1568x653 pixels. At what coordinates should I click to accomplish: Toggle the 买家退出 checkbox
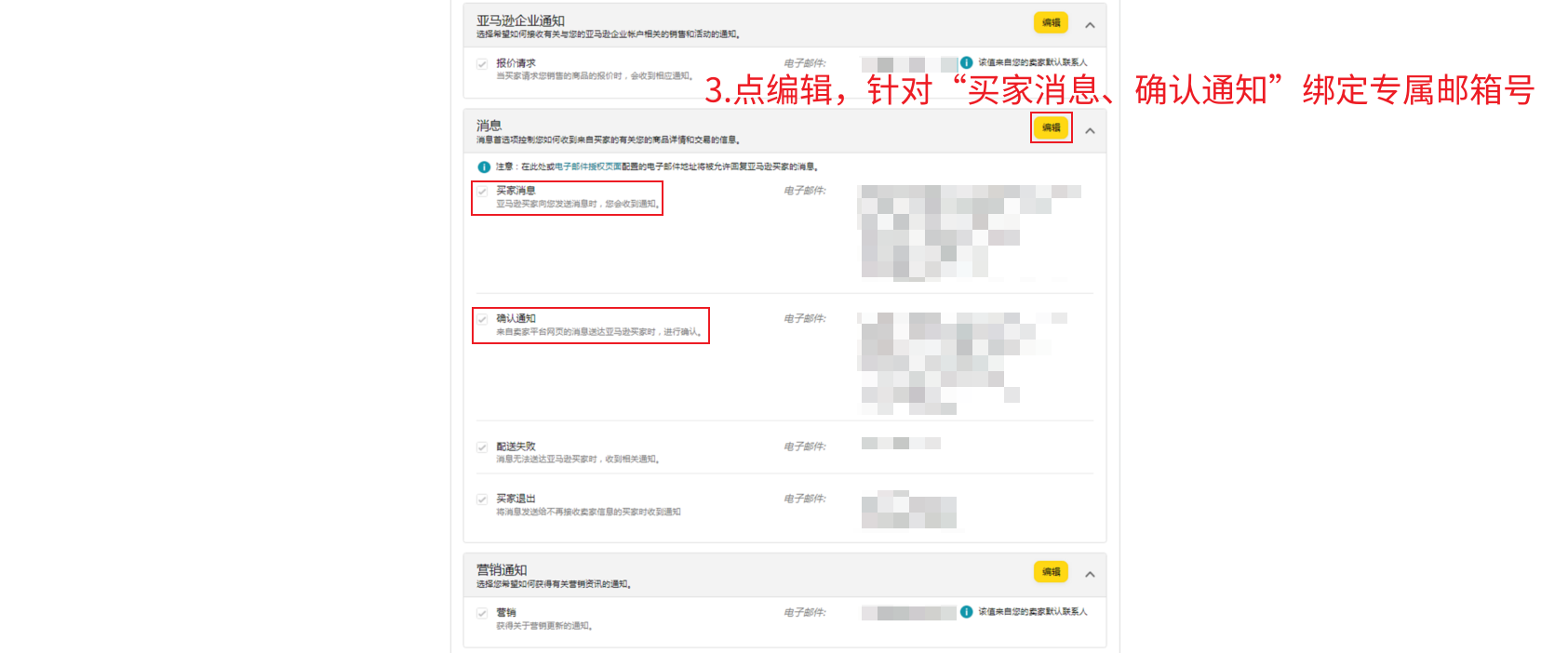pyautogui.click(x=482, y=500)
